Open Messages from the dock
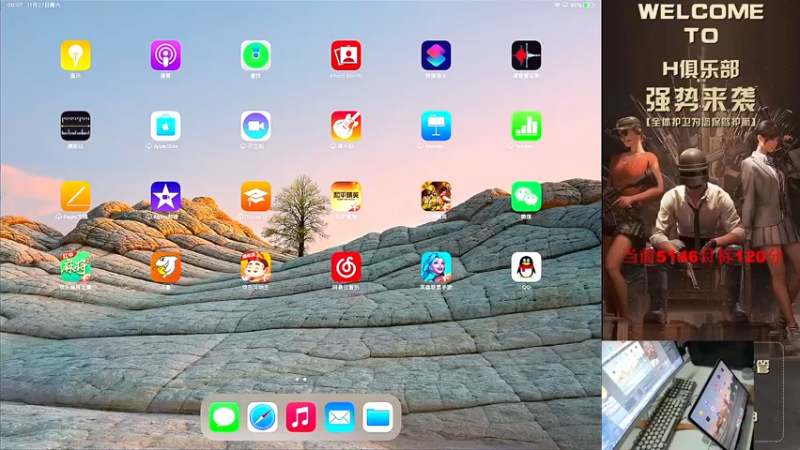The width and height of the screenshot is (800, 450). tap(223, 417)
